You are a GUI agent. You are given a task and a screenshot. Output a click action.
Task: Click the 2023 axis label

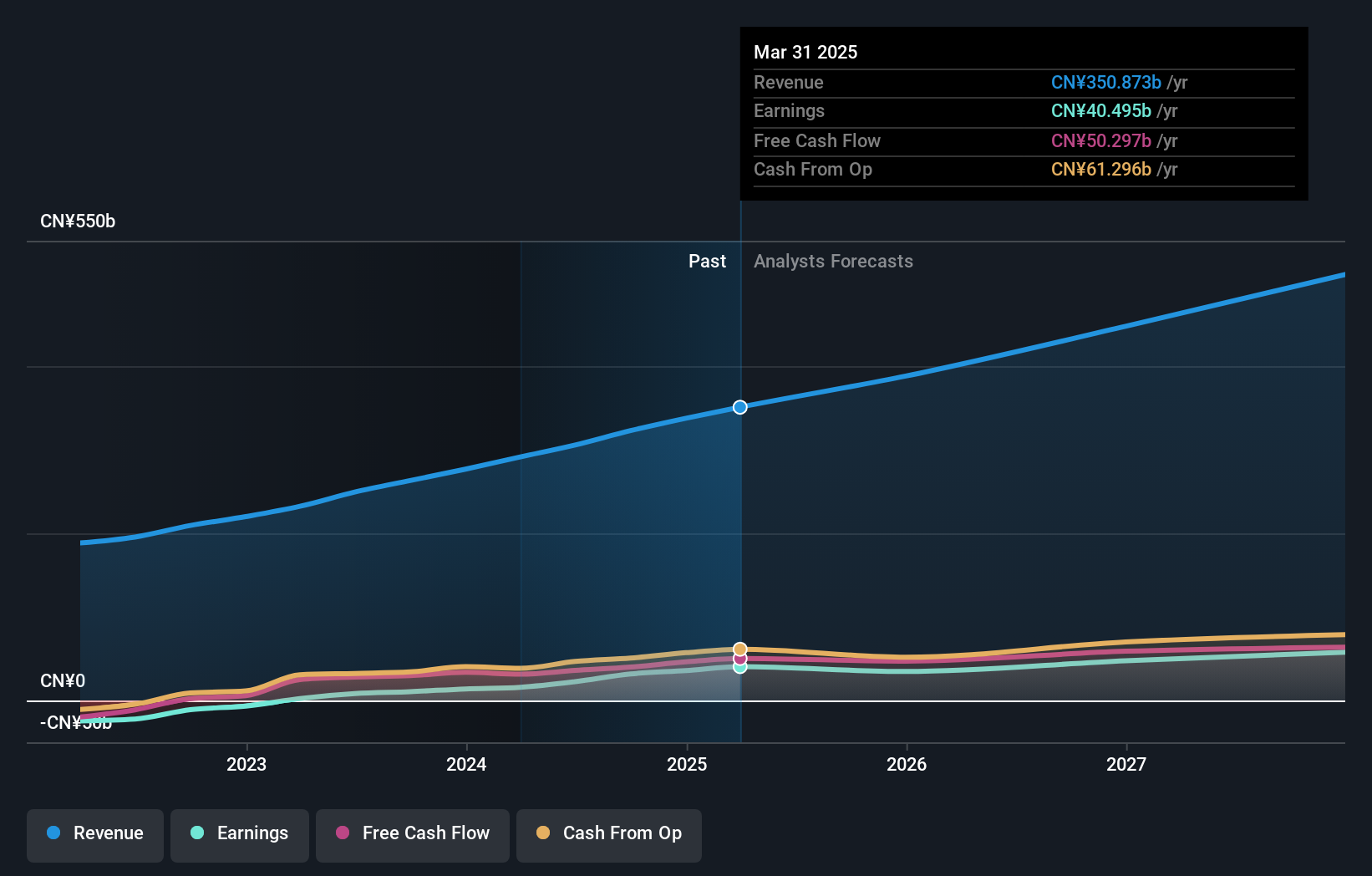246,764
